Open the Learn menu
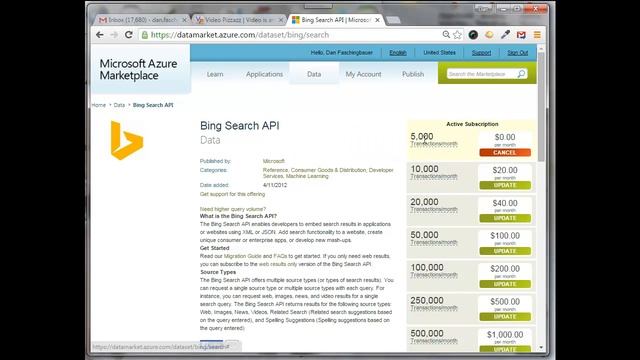Viewport: 640px width, 360px height. 215,74
